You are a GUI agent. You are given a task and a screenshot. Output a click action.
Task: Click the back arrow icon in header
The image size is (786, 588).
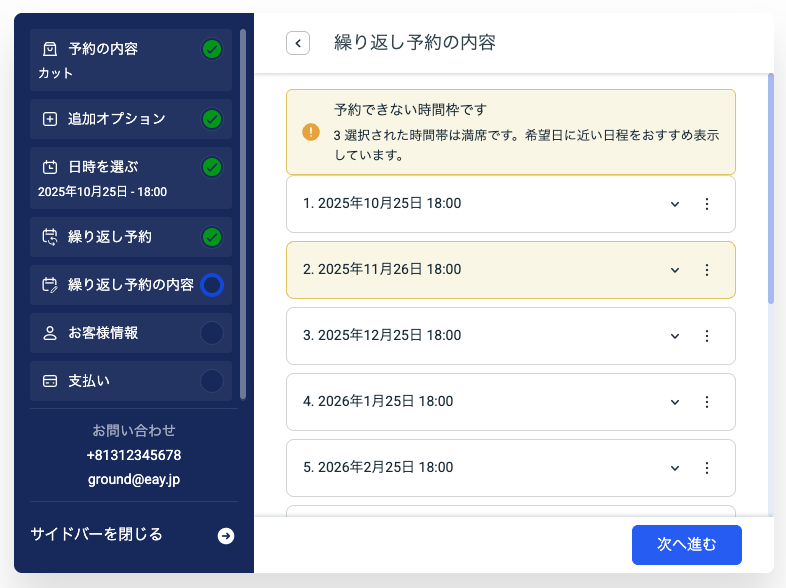click(298, 43)
